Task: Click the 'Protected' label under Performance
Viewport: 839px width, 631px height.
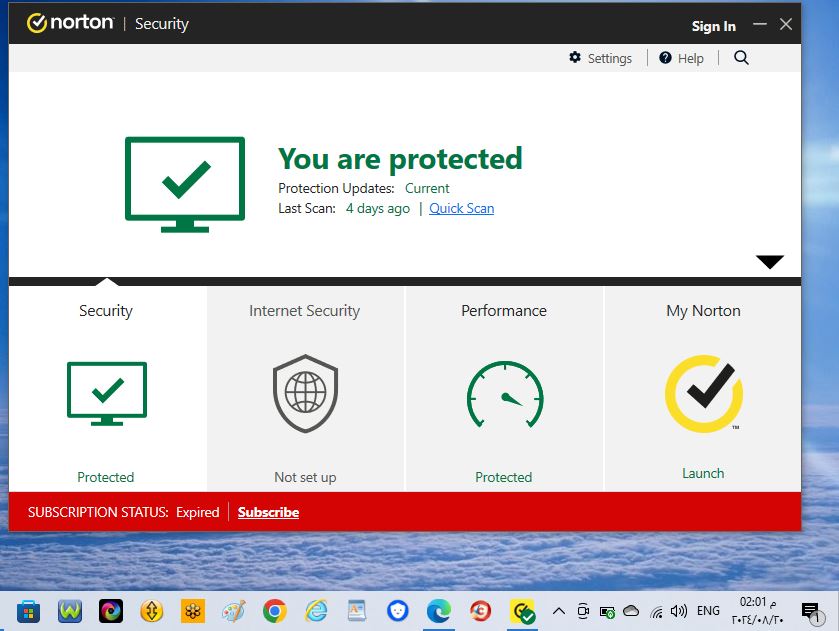Action: [504, 477]
